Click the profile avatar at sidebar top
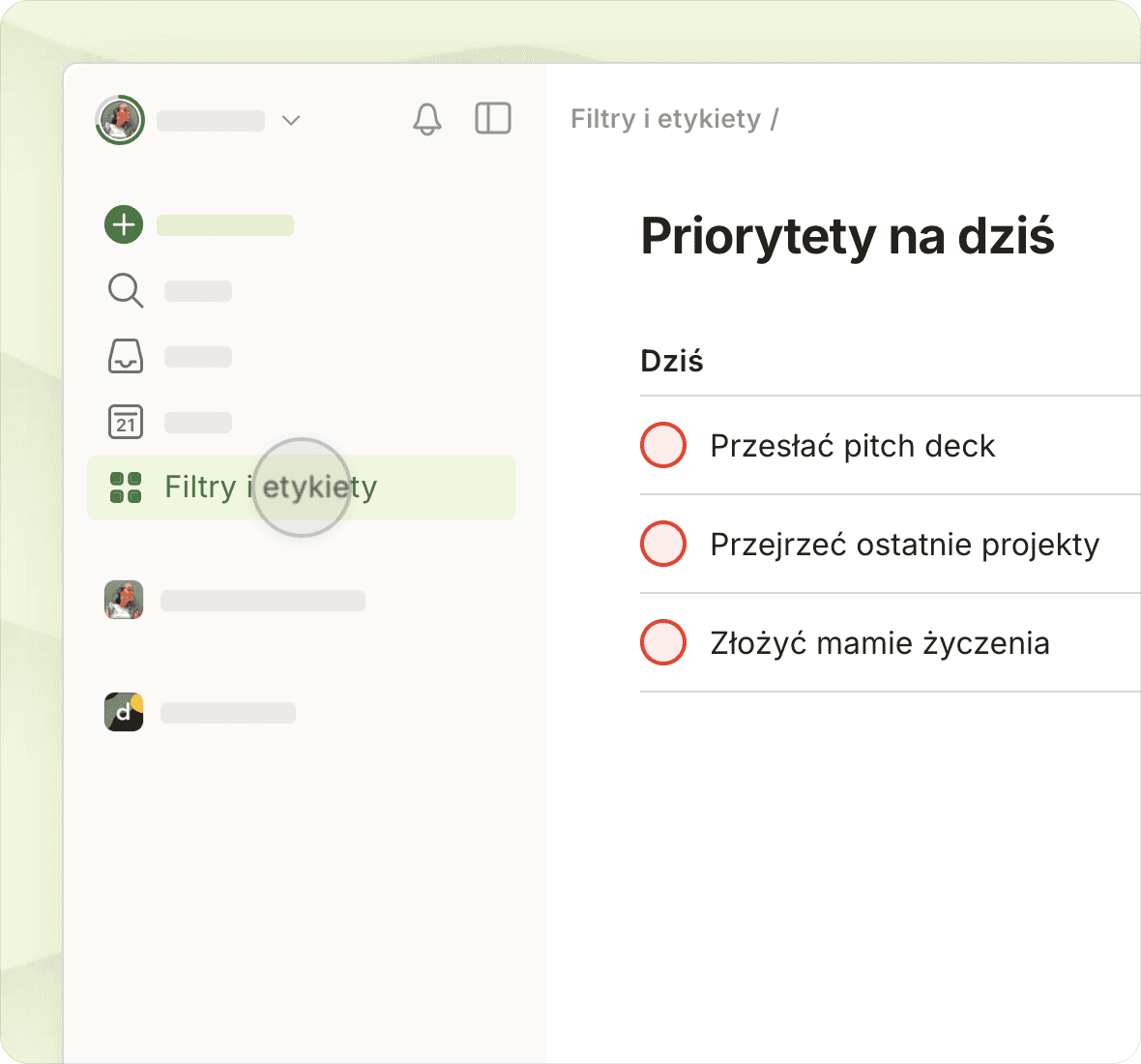The width and height of the screenshot is (1141, 1064). click(x=120, y=120)
